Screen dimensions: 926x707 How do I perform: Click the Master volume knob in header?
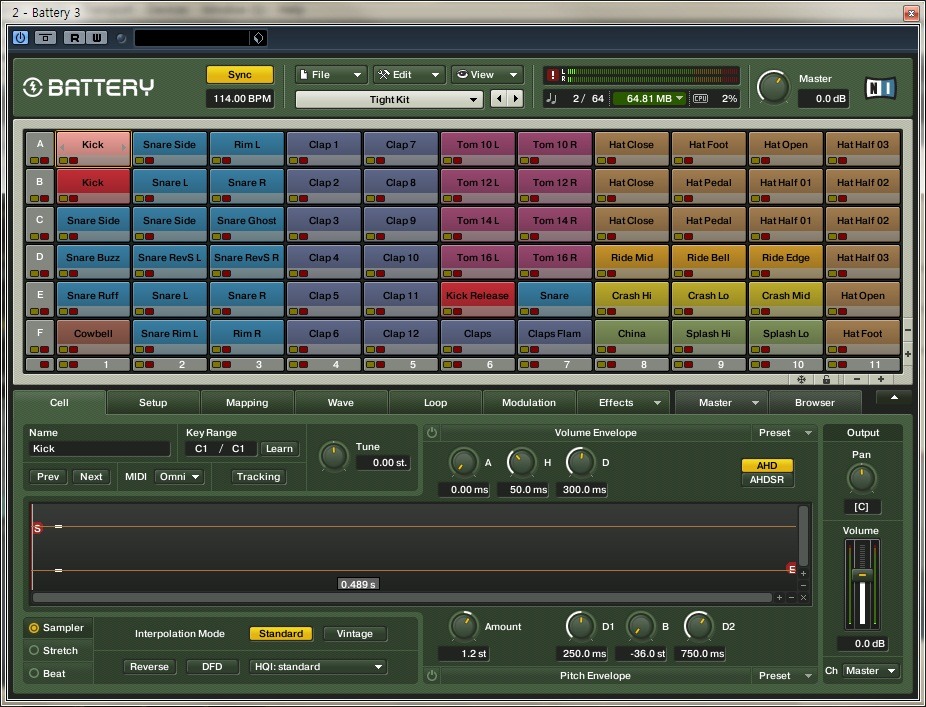coord(773,87)
